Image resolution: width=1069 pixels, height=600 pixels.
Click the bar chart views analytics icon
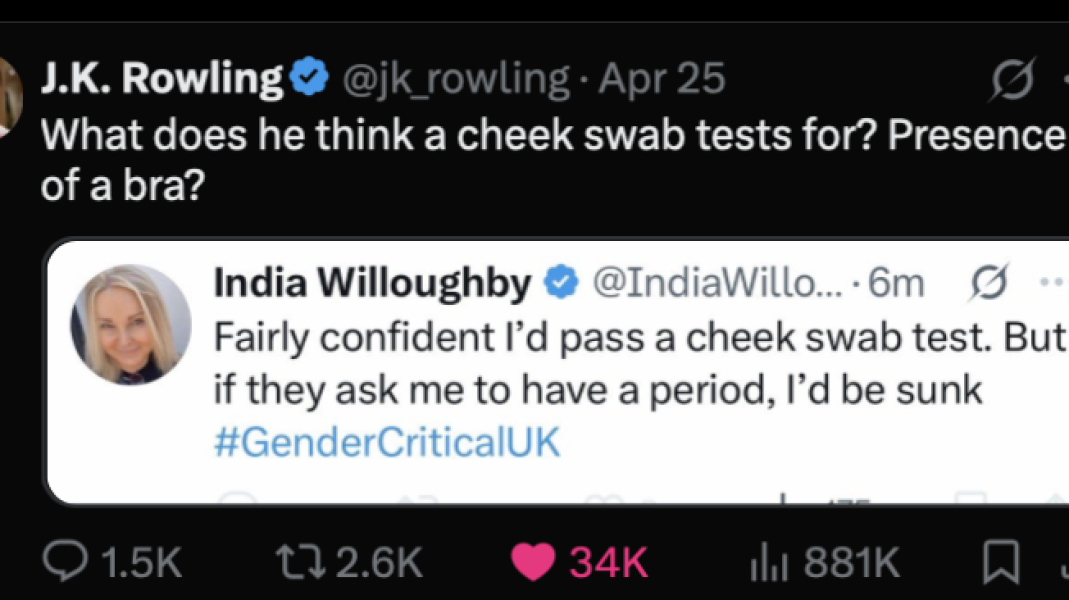tap(771, 561)
